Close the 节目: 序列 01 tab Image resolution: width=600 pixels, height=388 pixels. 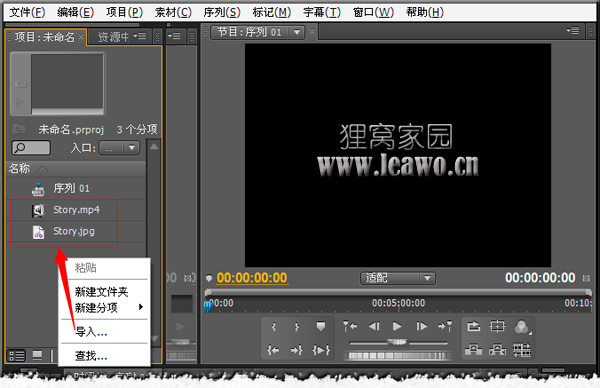pyautogui.click(x=312, y=32)
